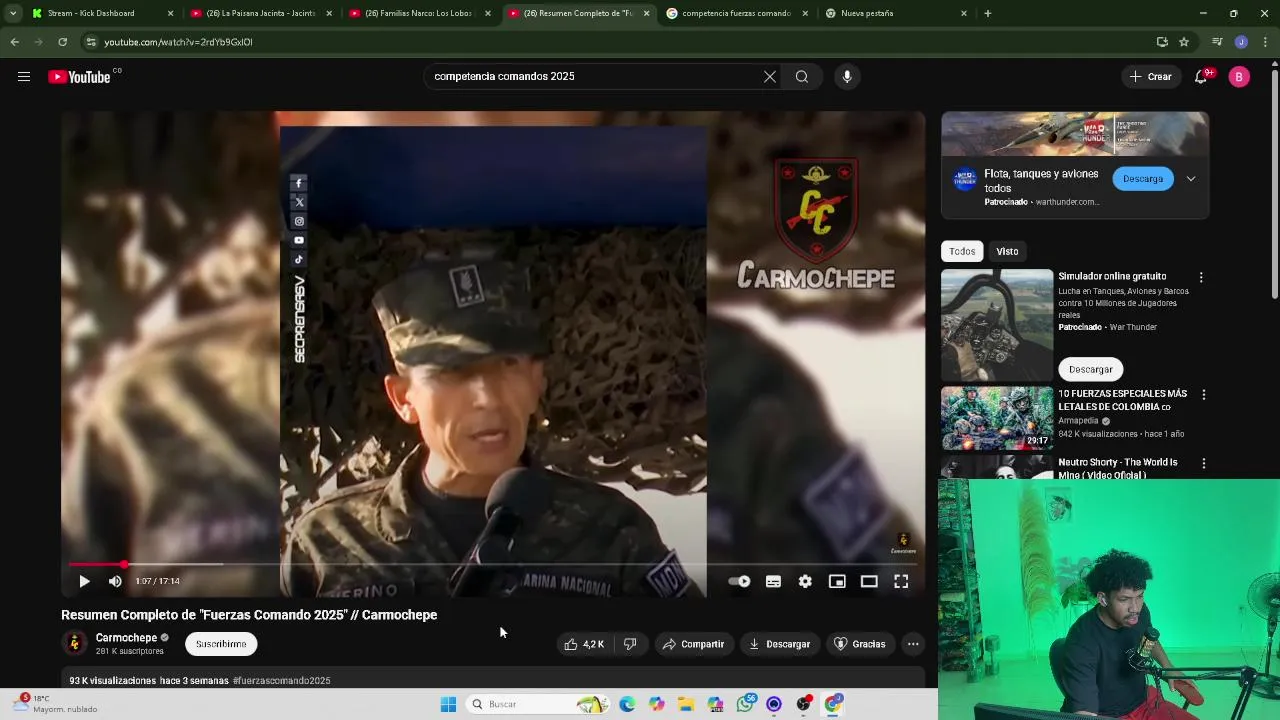Mute the video using the speaker icon
Image resolution: width=1280 pixels, height=720 pixels.
(115, 581)
